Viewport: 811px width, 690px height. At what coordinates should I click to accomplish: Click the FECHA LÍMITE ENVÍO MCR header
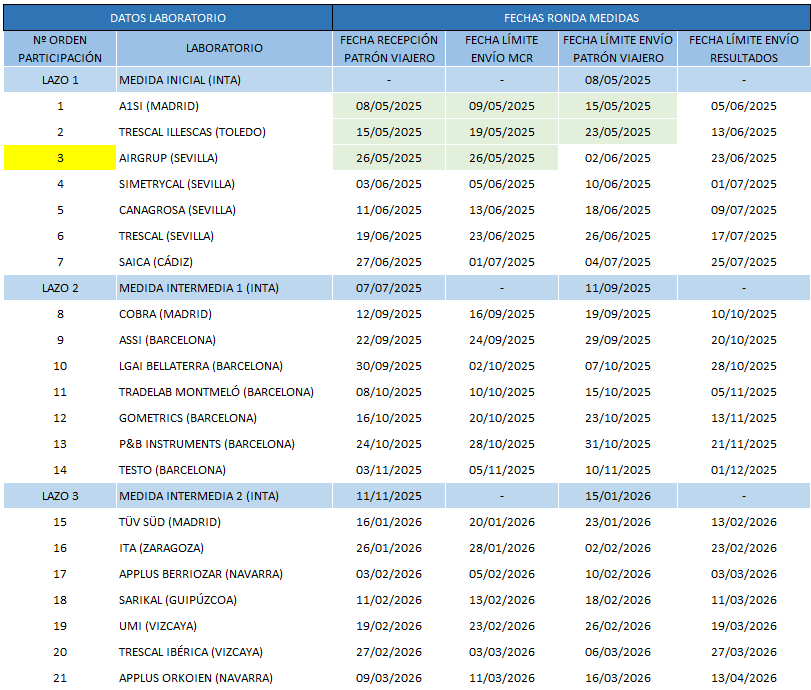[x=502, y=49]
